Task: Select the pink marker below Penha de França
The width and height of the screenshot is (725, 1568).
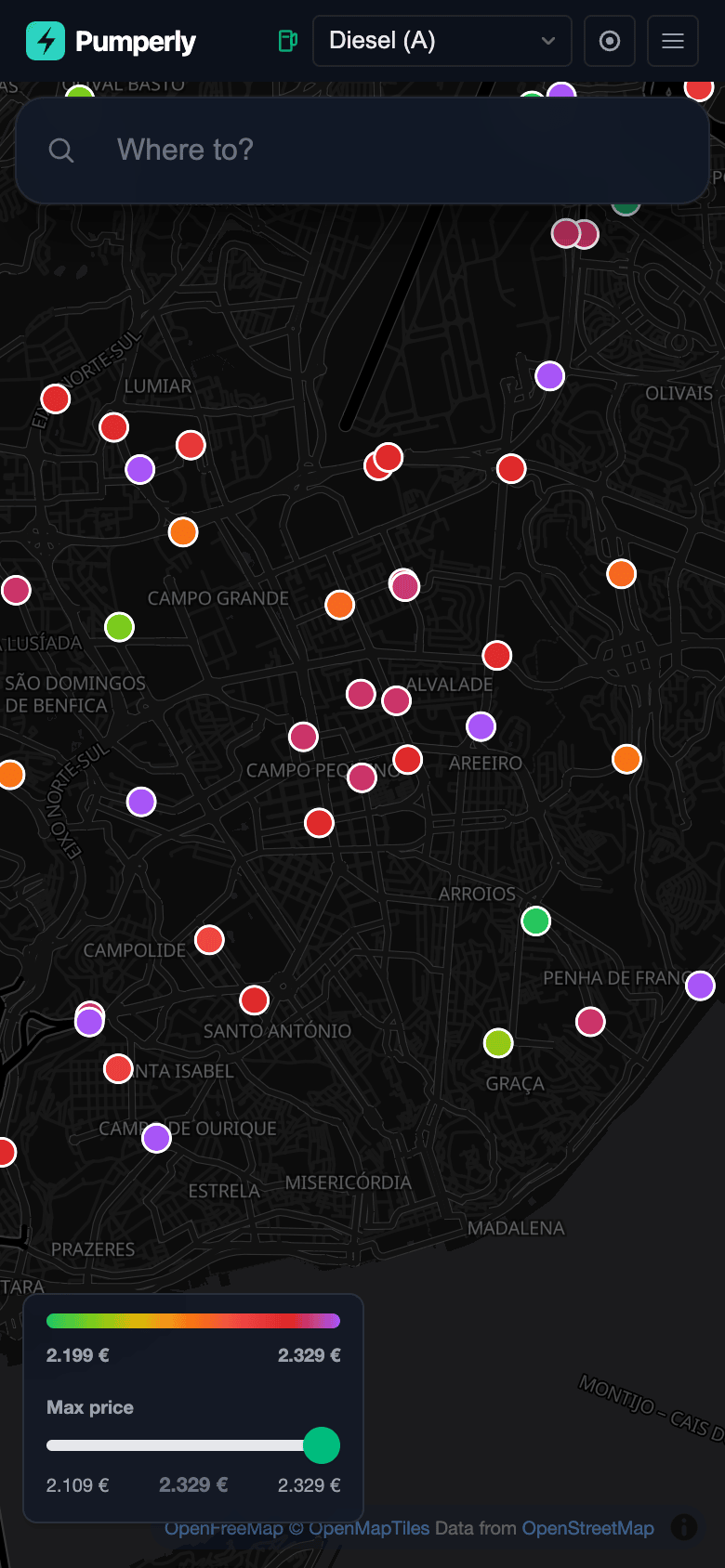Action: pos(591,1022)
